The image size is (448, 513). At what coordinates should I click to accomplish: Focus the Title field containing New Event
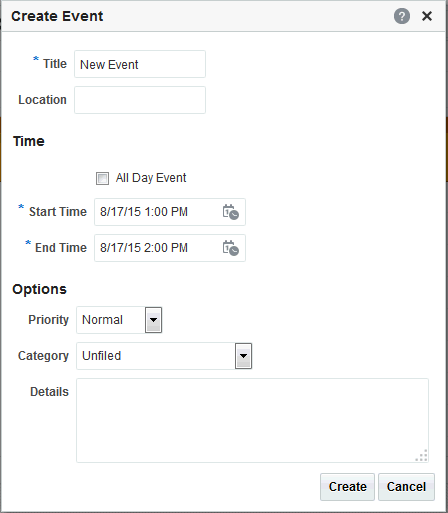[140, 64]
